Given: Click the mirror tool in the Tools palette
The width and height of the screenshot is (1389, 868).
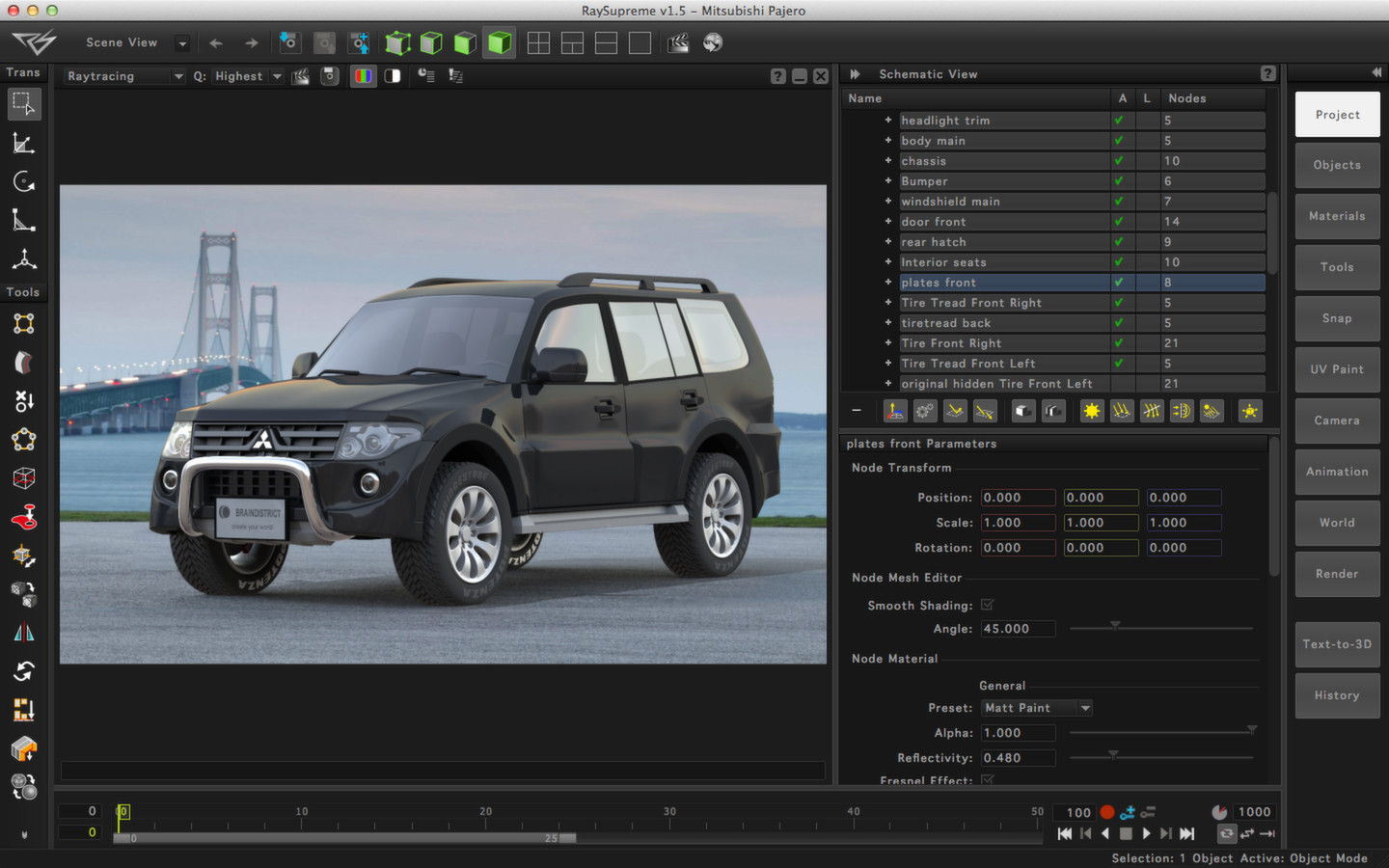Looking at the screenshot, I should click(x=24, y=633).
